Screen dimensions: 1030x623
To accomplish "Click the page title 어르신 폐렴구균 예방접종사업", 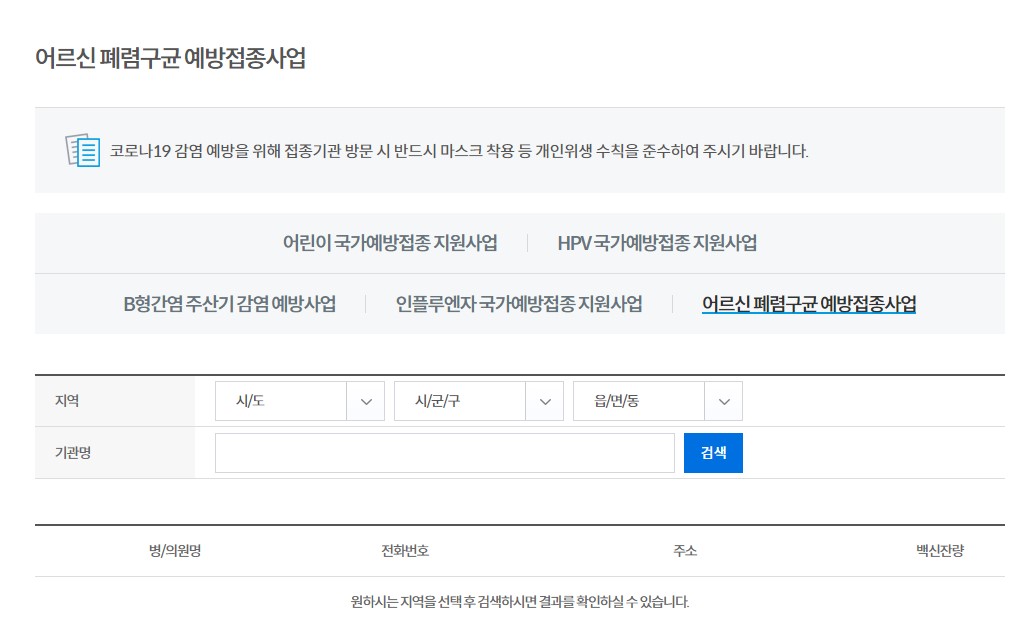I will 170,58.
